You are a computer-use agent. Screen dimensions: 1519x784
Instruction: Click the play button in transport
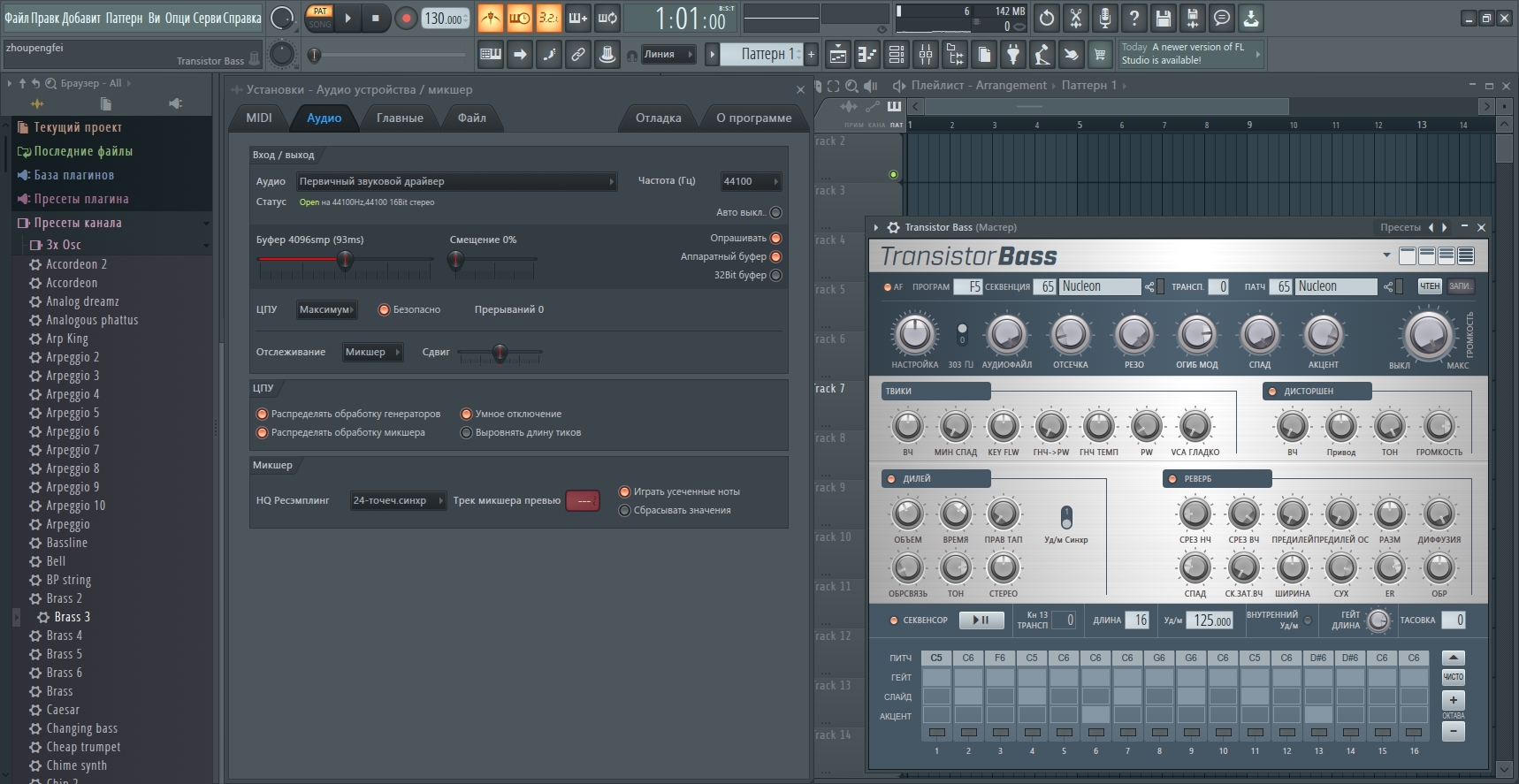[x=347, y=18]
